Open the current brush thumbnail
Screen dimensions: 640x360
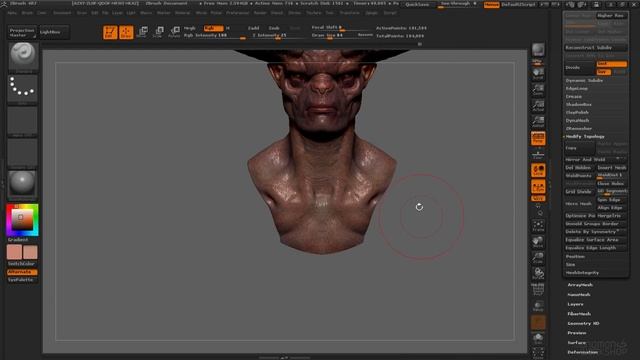pos(23,57)
